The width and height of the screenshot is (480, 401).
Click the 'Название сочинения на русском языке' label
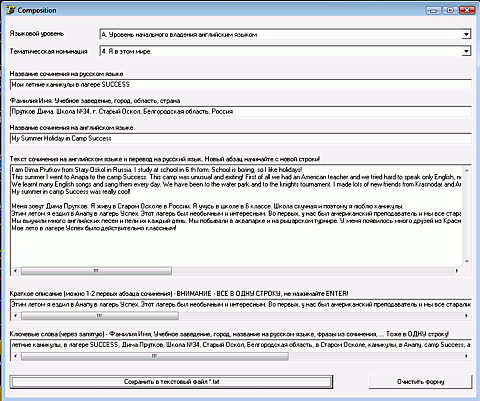[66, 74]
